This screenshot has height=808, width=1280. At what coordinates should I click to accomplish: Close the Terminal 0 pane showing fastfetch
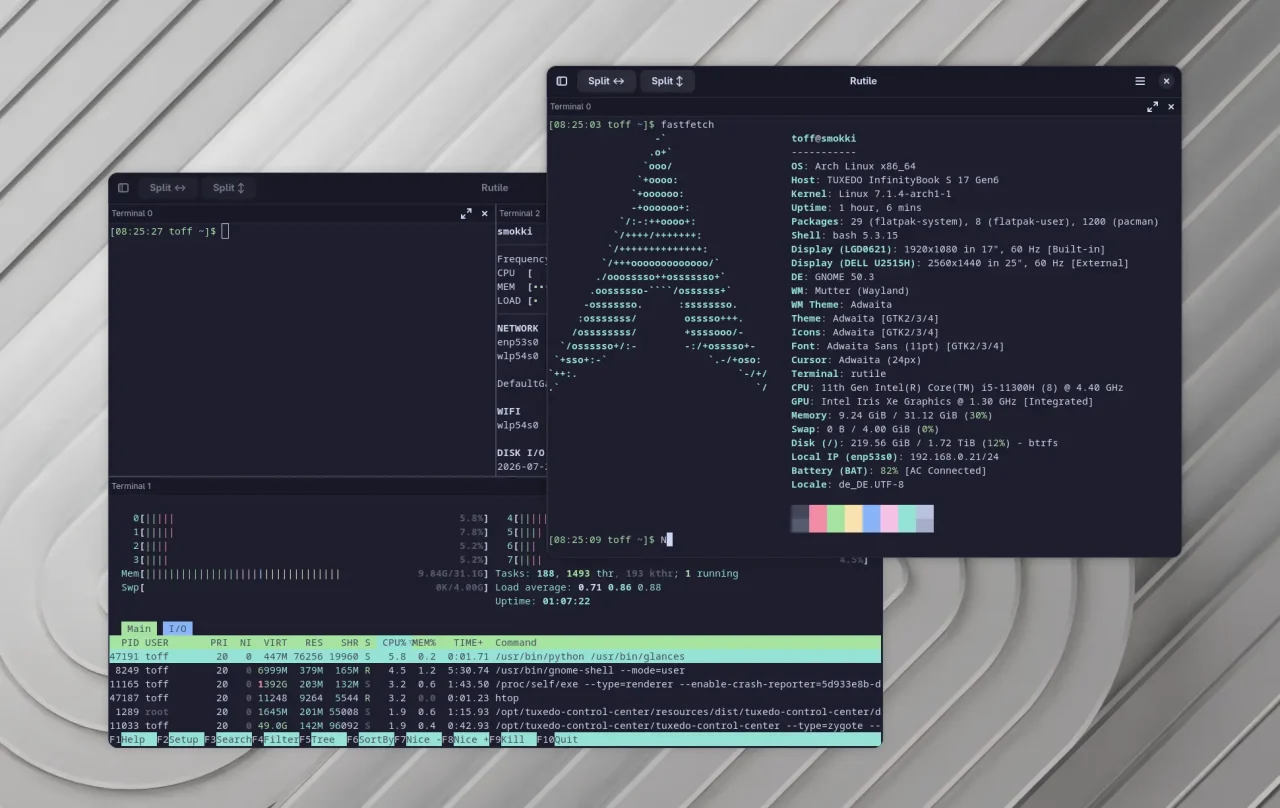tap(1171, 106)
